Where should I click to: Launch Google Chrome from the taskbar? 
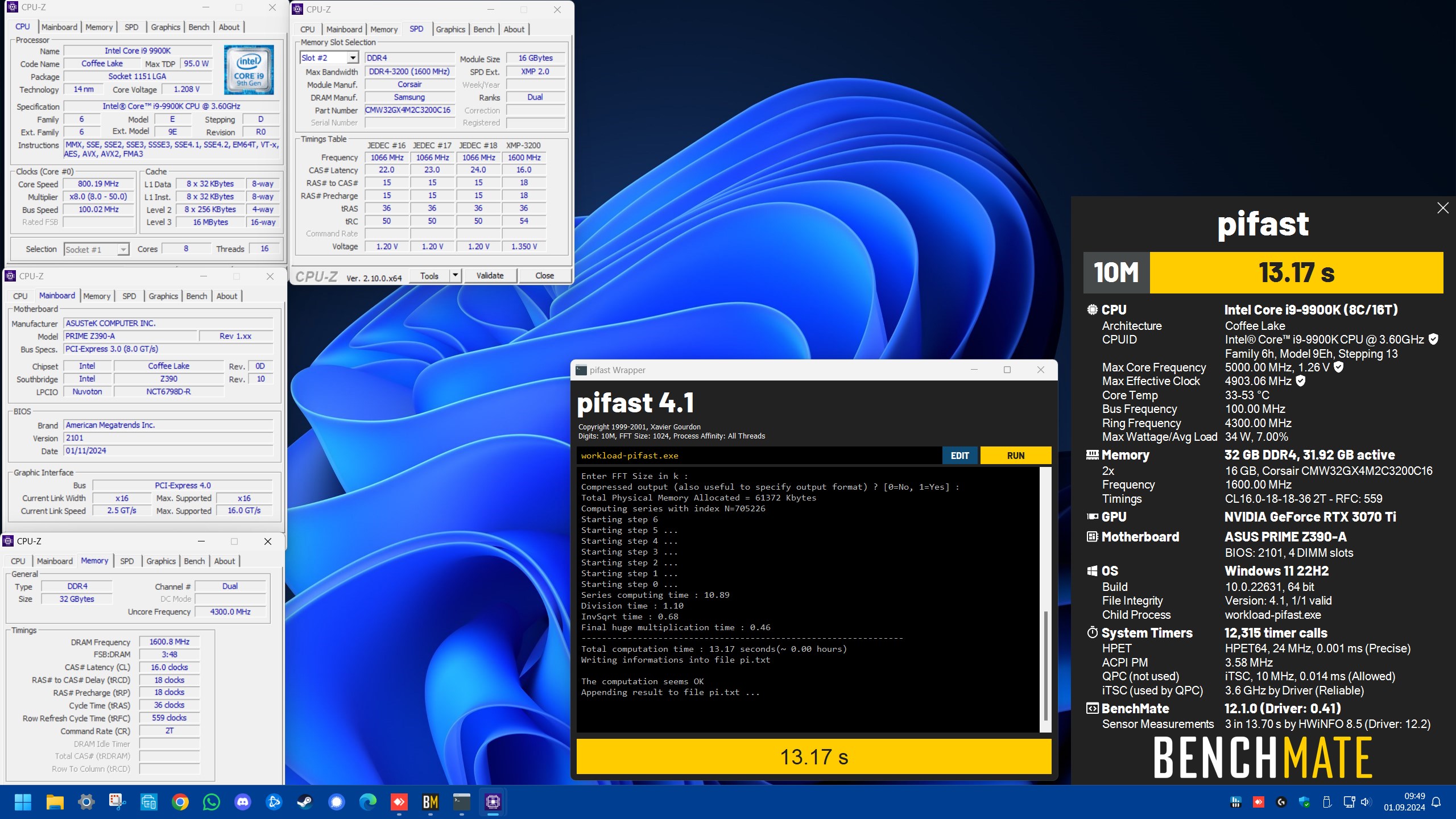click(x=180, y=802)
